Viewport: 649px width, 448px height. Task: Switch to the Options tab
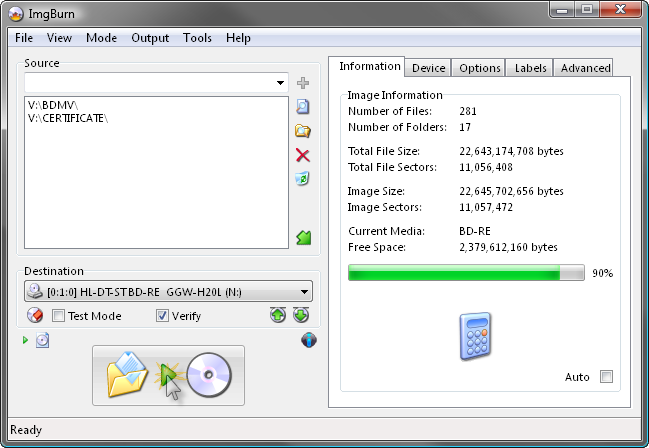pyautogui.click(x=480, y=68)
